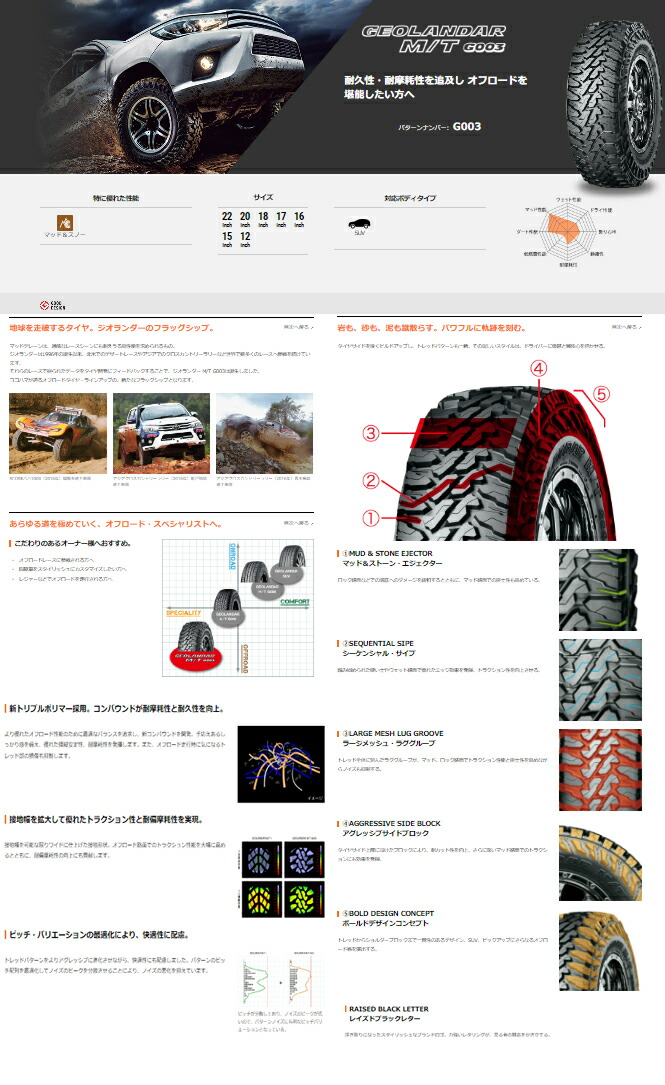This screenshot has width=665, height=1085.
Task: Click the サイズ section label
Action: (263, 197)
